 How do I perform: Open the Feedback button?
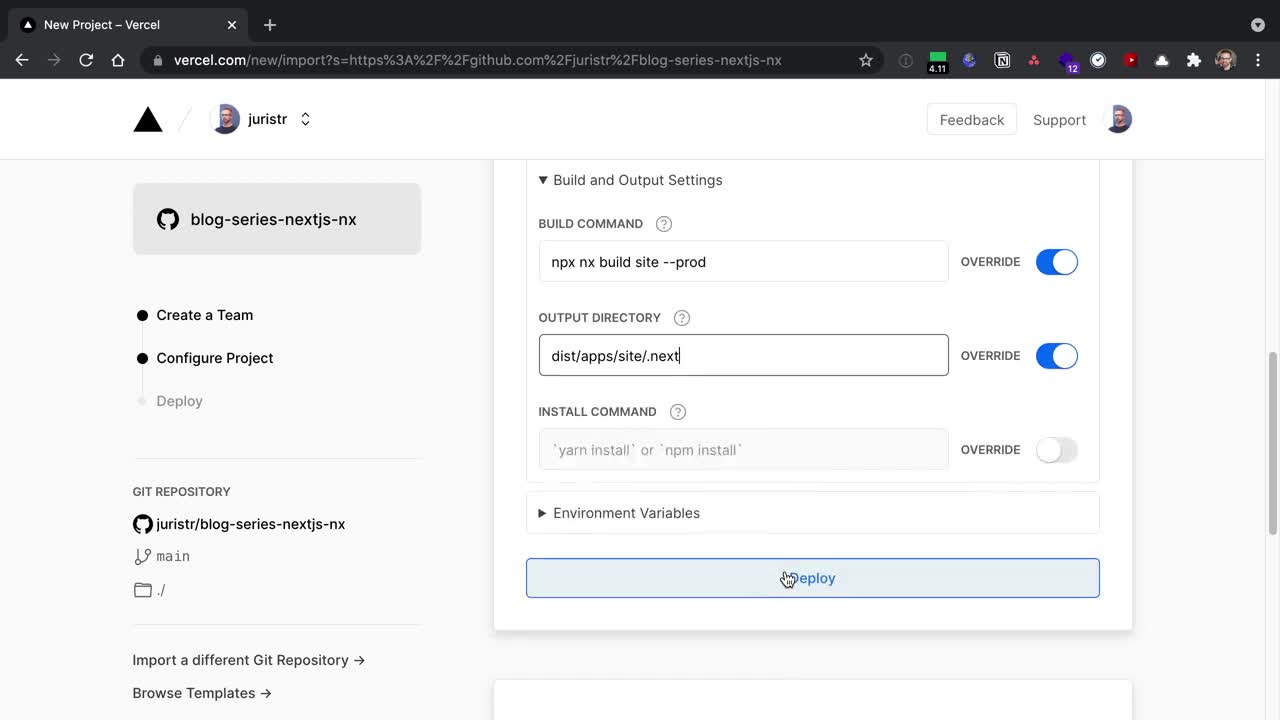coord(971,120)
